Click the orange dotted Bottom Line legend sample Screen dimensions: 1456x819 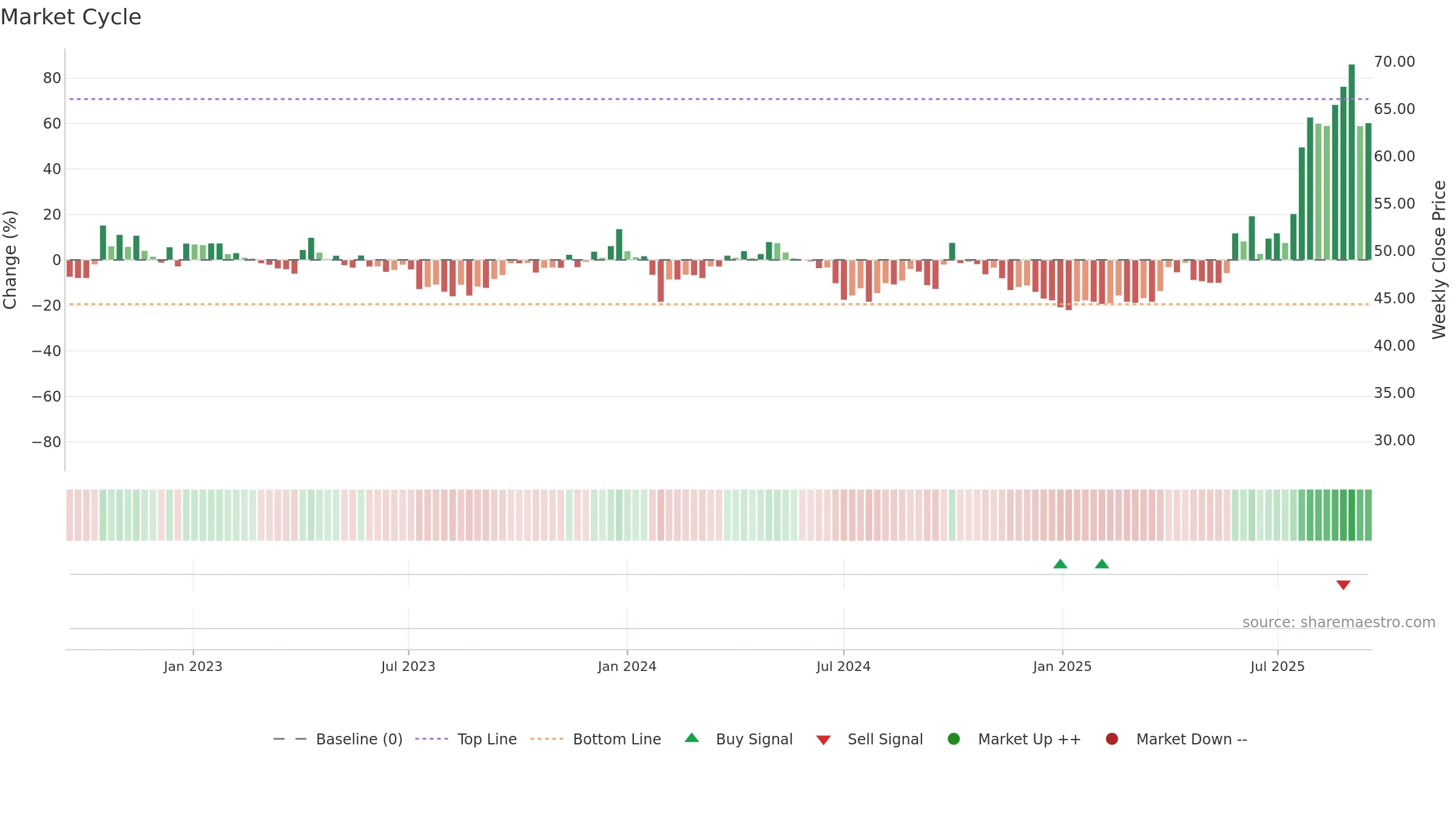547,739
